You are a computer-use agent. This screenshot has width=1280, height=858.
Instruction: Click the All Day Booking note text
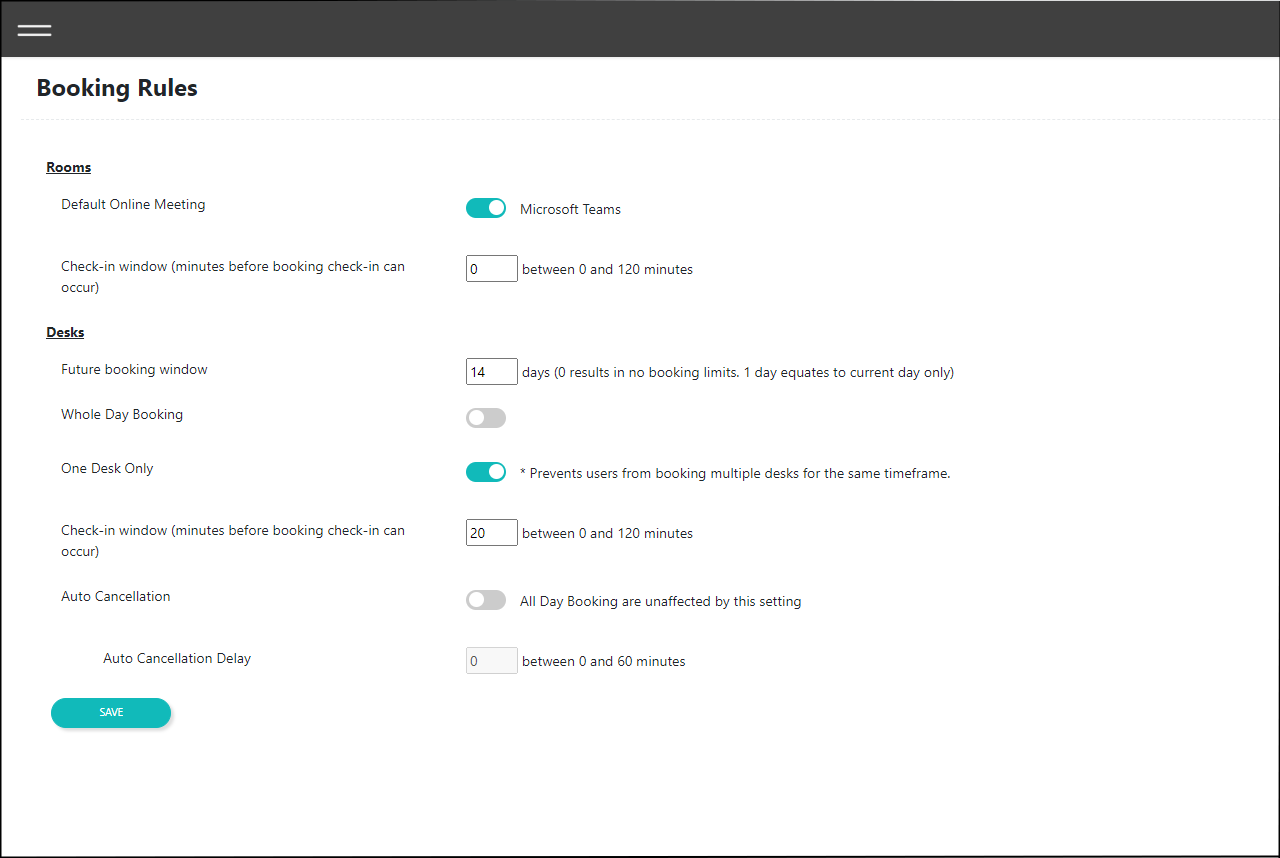coord(660,601)
